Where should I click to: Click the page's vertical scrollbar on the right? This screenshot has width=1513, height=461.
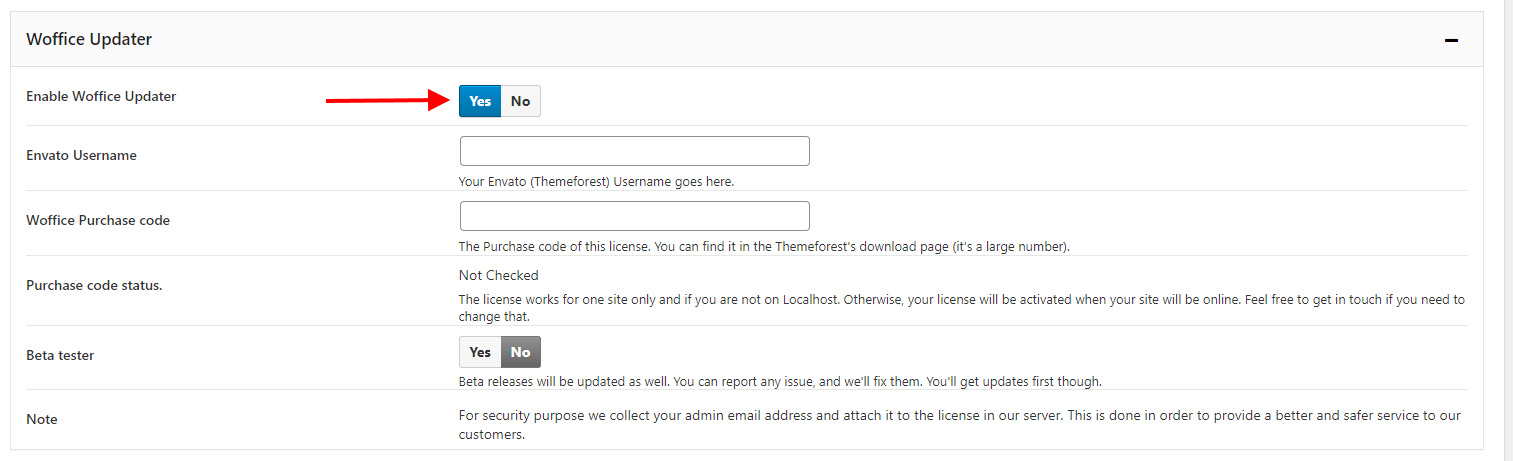tap(1508, 230)
